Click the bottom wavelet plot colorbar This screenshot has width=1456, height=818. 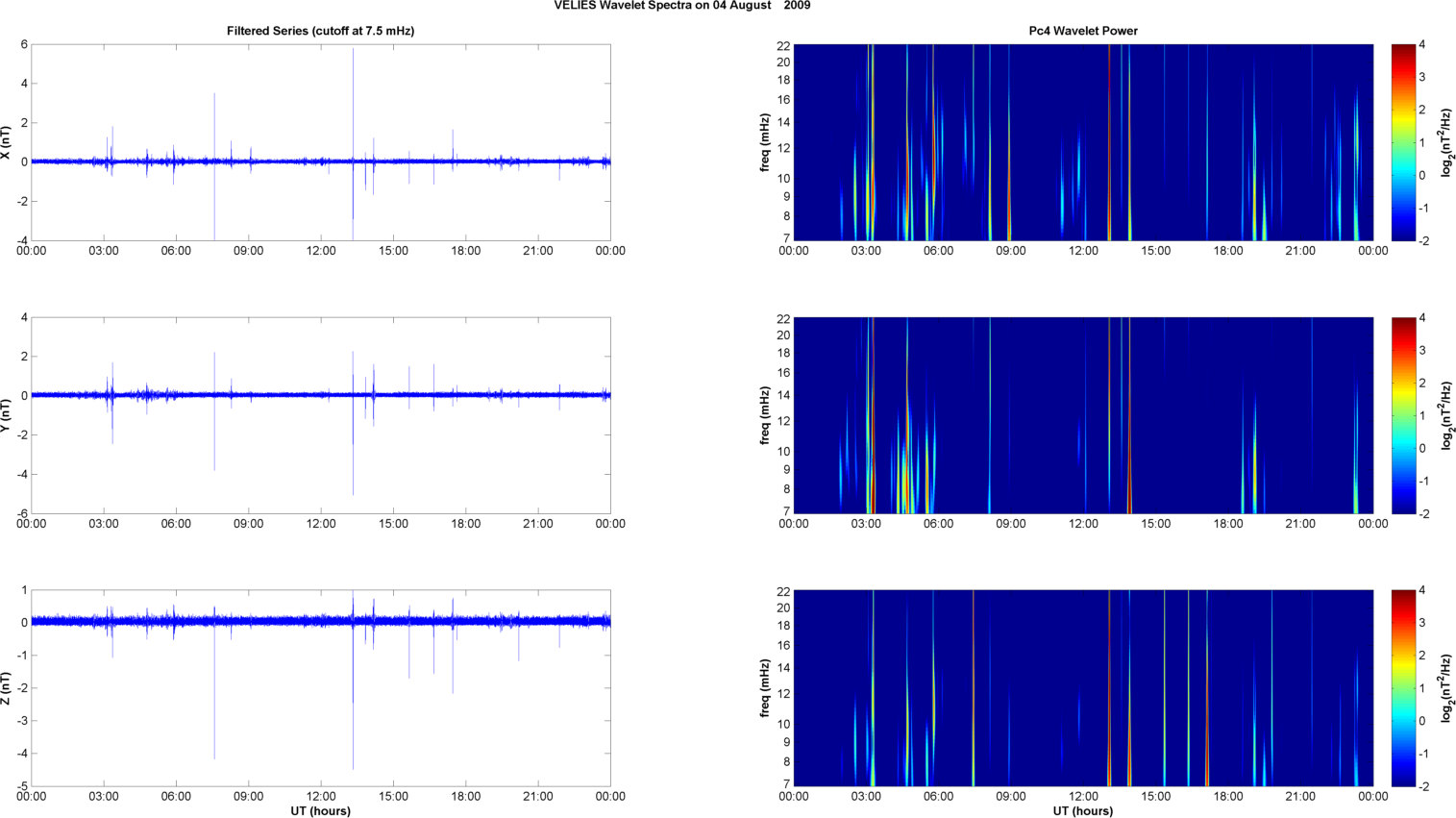1402,688
